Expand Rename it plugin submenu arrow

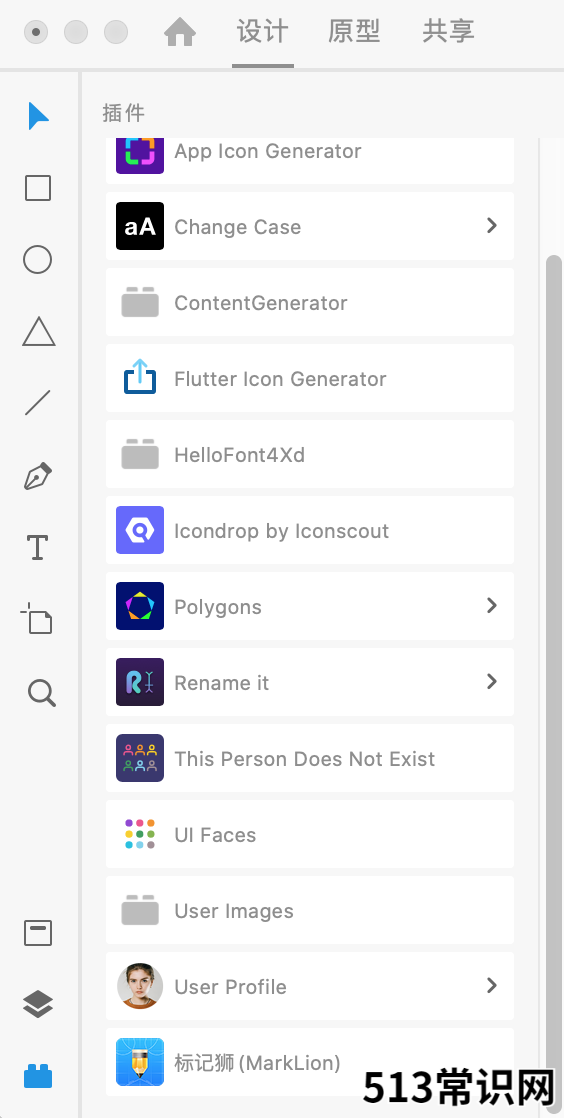tap(491, 682)
